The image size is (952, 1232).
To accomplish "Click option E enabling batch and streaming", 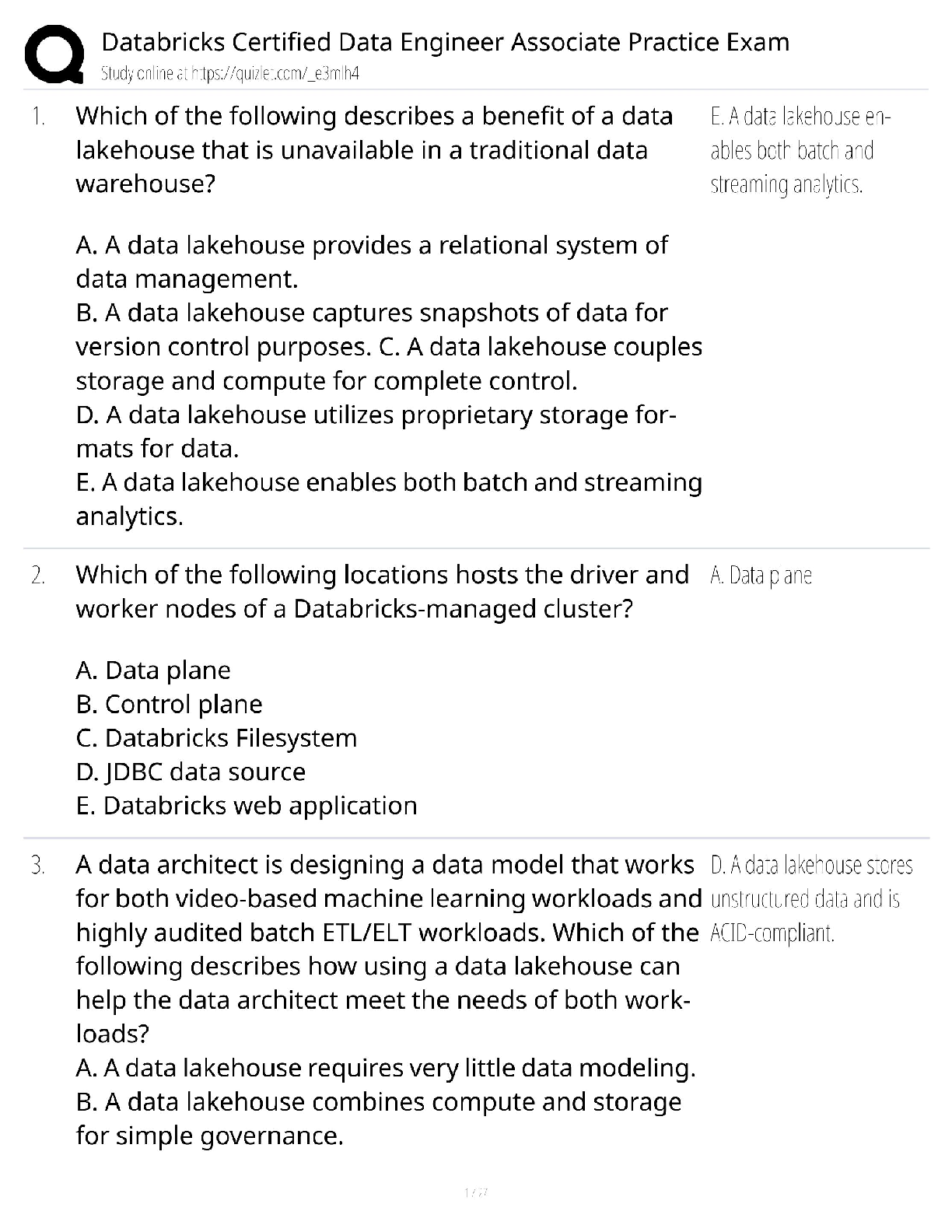I will click(389, 499).
